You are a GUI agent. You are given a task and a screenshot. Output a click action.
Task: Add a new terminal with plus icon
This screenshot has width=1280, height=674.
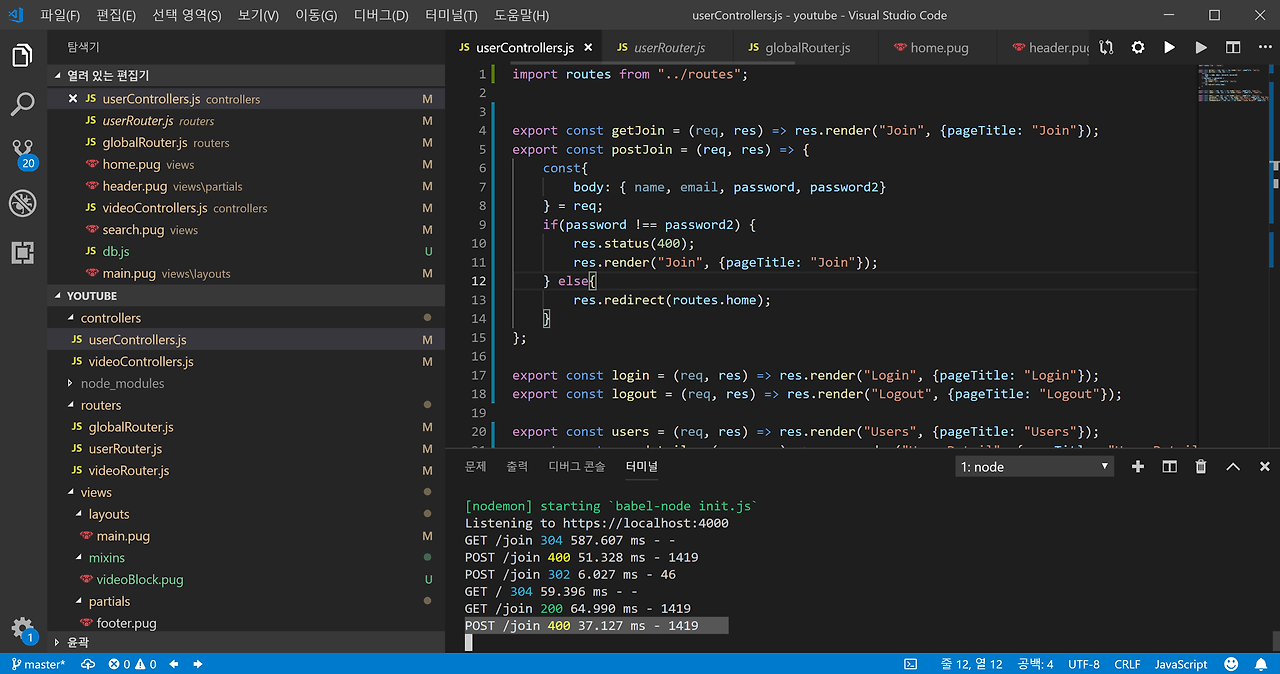pos(1137,467)
